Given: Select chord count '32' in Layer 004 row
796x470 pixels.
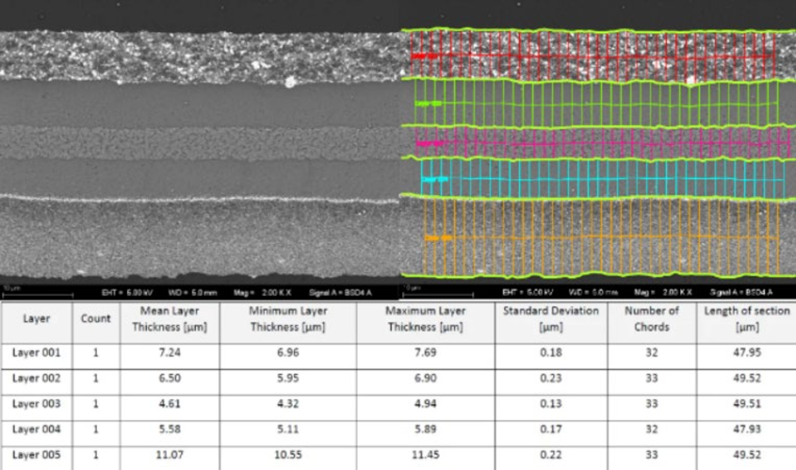Looking at the screenshot, I should click(x=652, y=429).
